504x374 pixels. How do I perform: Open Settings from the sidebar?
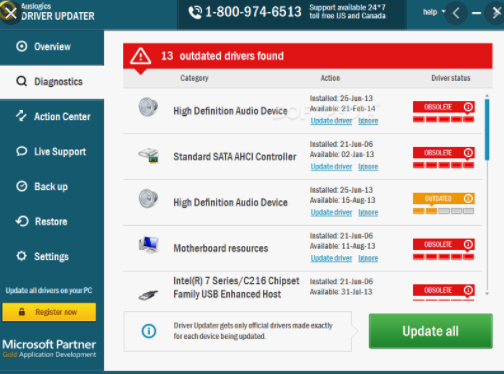(52, 257)
